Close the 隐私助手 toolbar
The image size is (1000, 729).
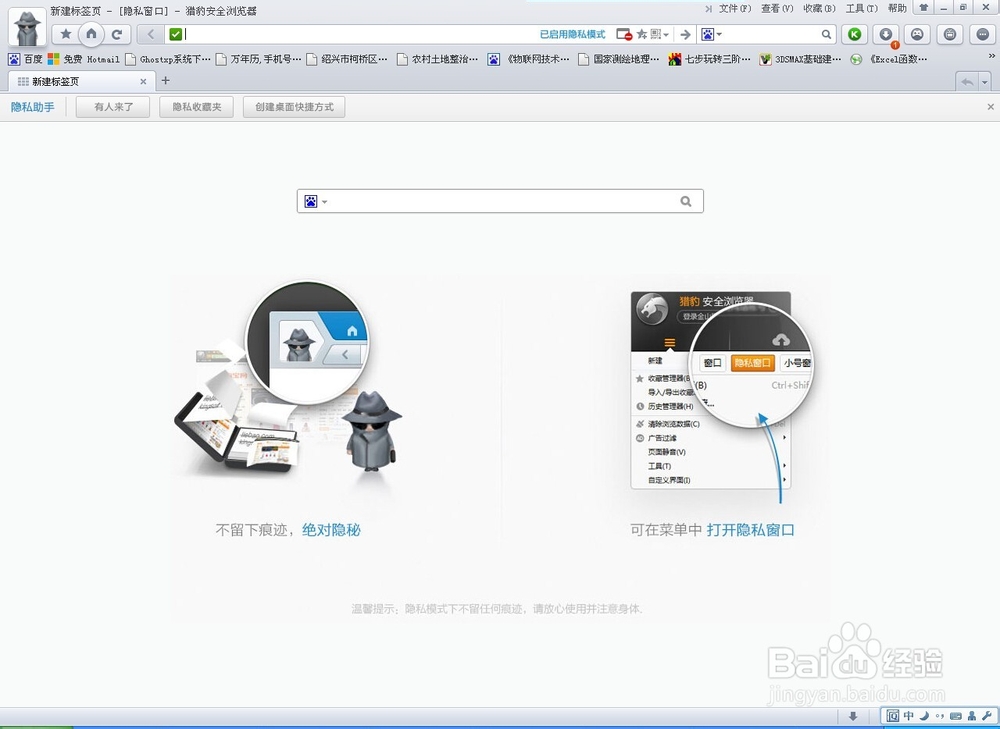click(990, 107)
